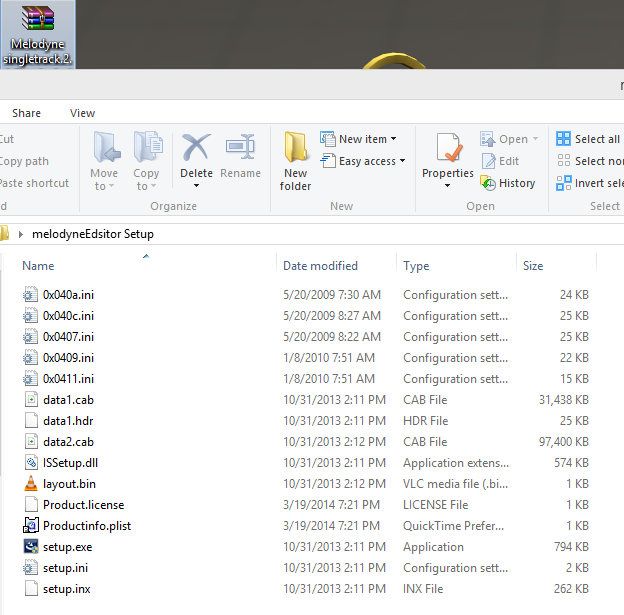
Task: Click the Copy to icon
Action: click(148, 146)
